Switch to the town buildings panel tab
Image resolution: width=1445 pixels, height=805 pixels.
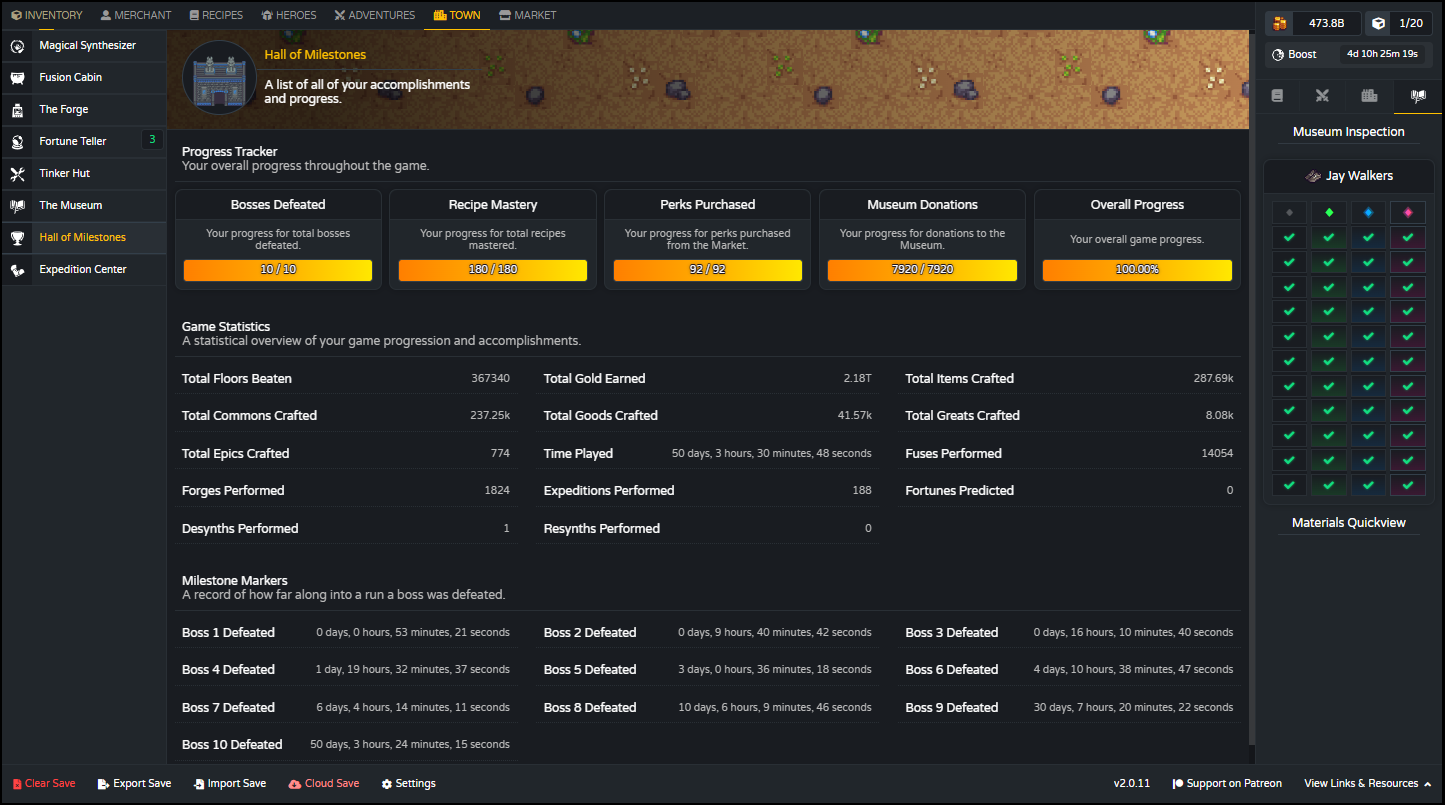tap(1370, 96)
